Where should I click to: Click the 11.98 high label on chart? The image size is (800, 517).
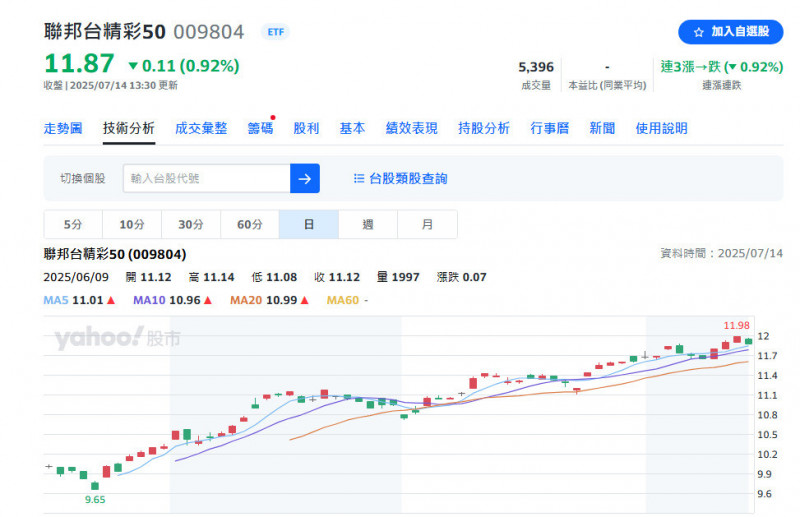pos(736,325)
